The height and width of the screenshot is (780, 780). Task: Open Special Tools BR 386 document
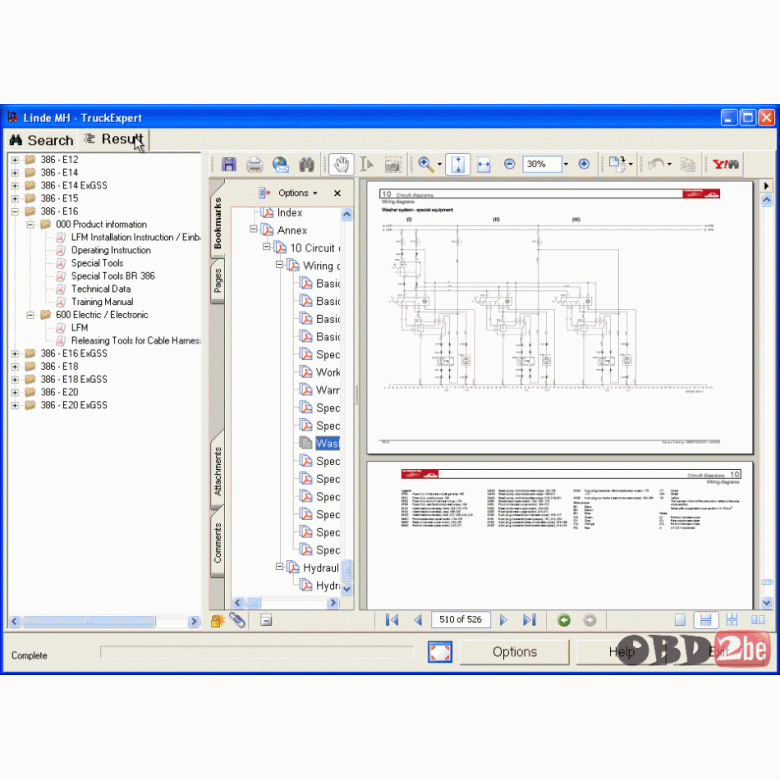click(x=113, y=276)
